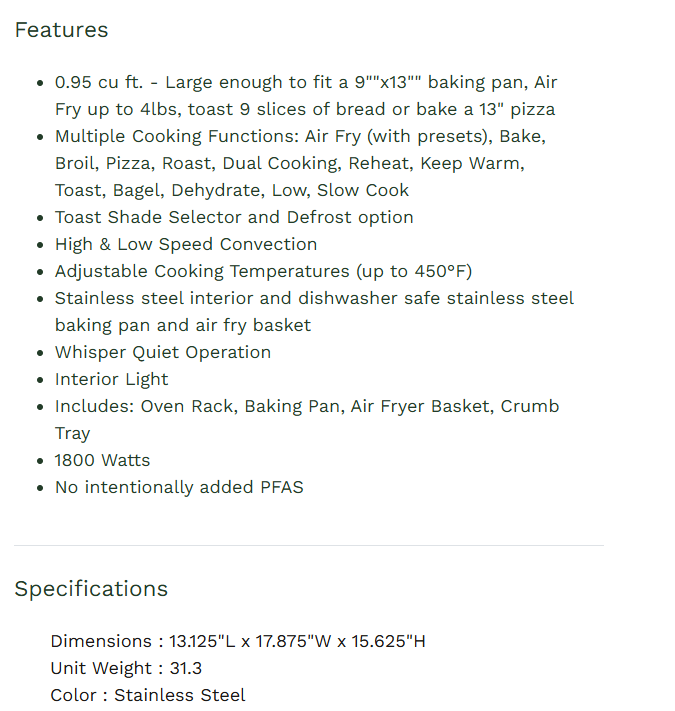Click the Interior Light bullet

coord(112,379)
